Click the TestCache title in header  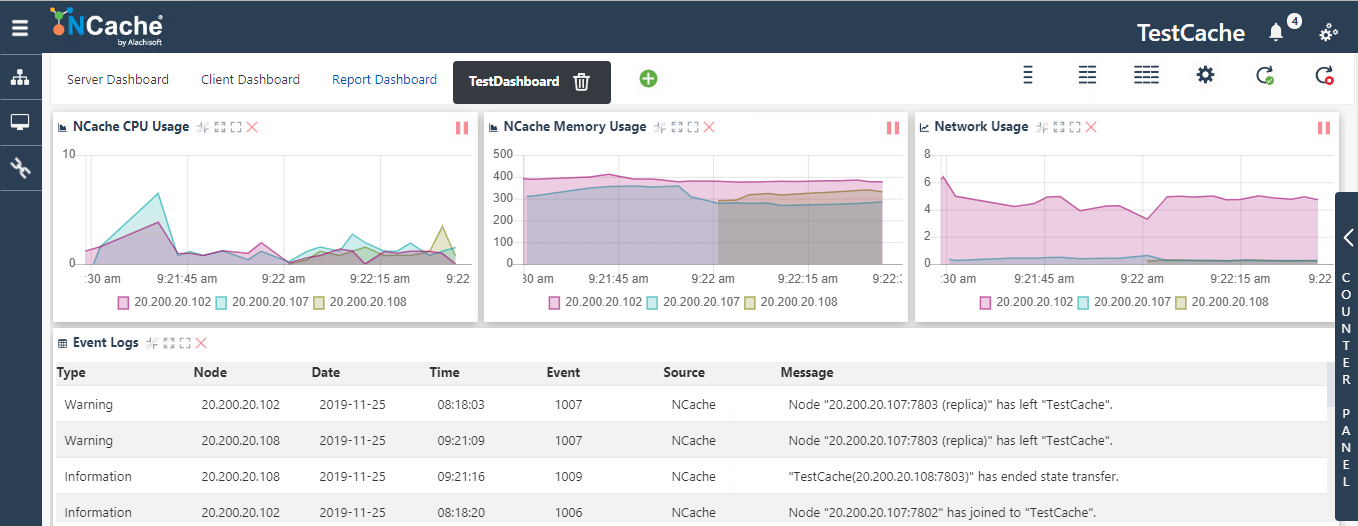(x=1191, y=33)
